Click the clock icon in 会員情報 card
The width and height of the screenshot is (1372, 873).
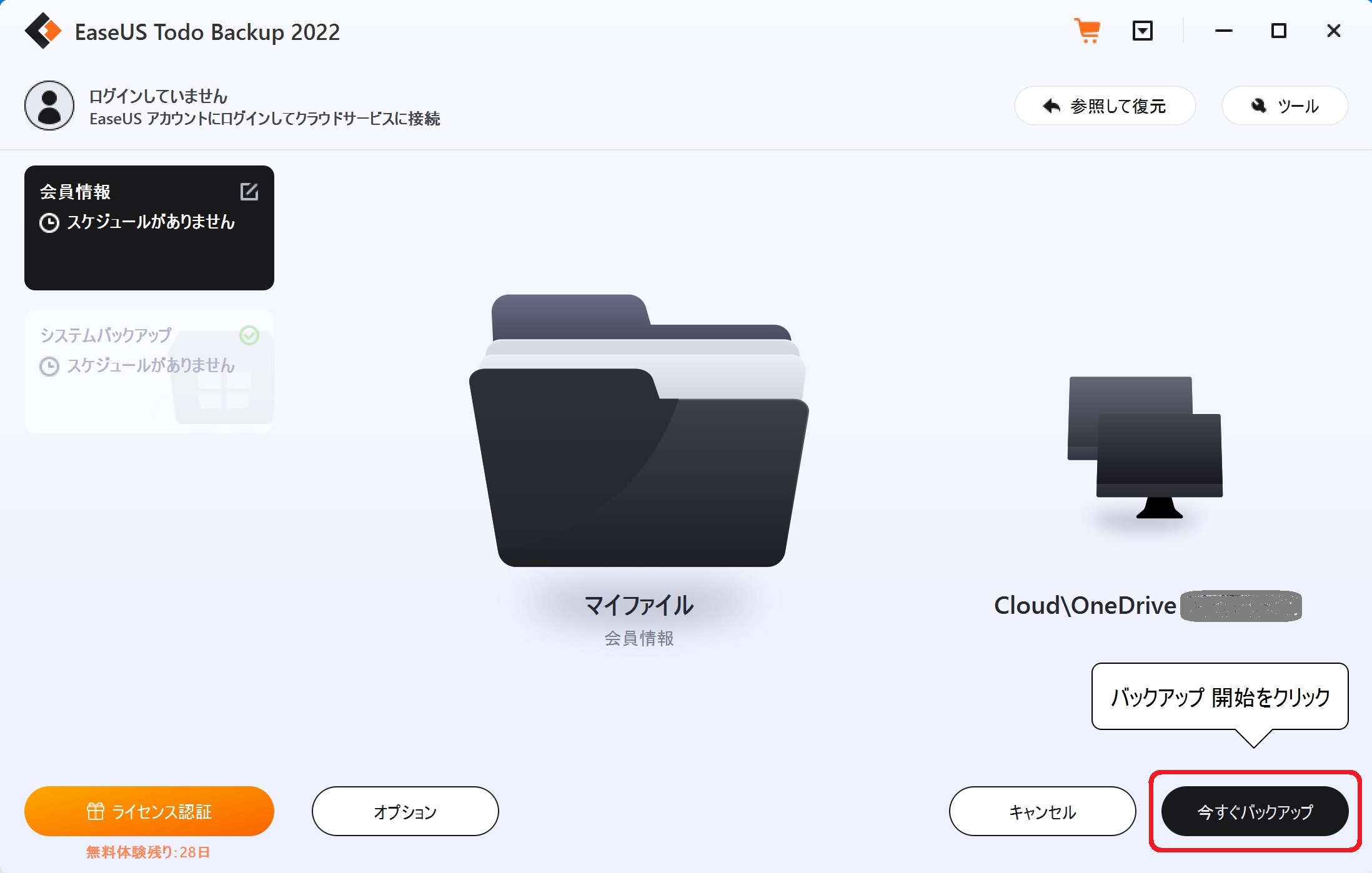coord(49,223)
